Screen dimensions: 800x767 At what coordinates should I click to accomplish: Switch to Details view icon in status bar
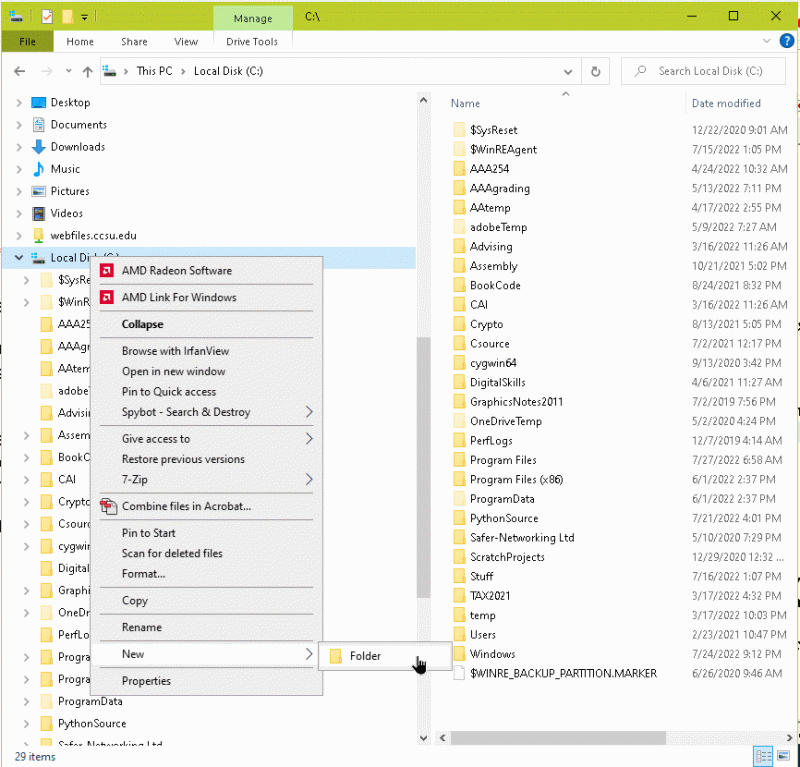tap(763, 756)
